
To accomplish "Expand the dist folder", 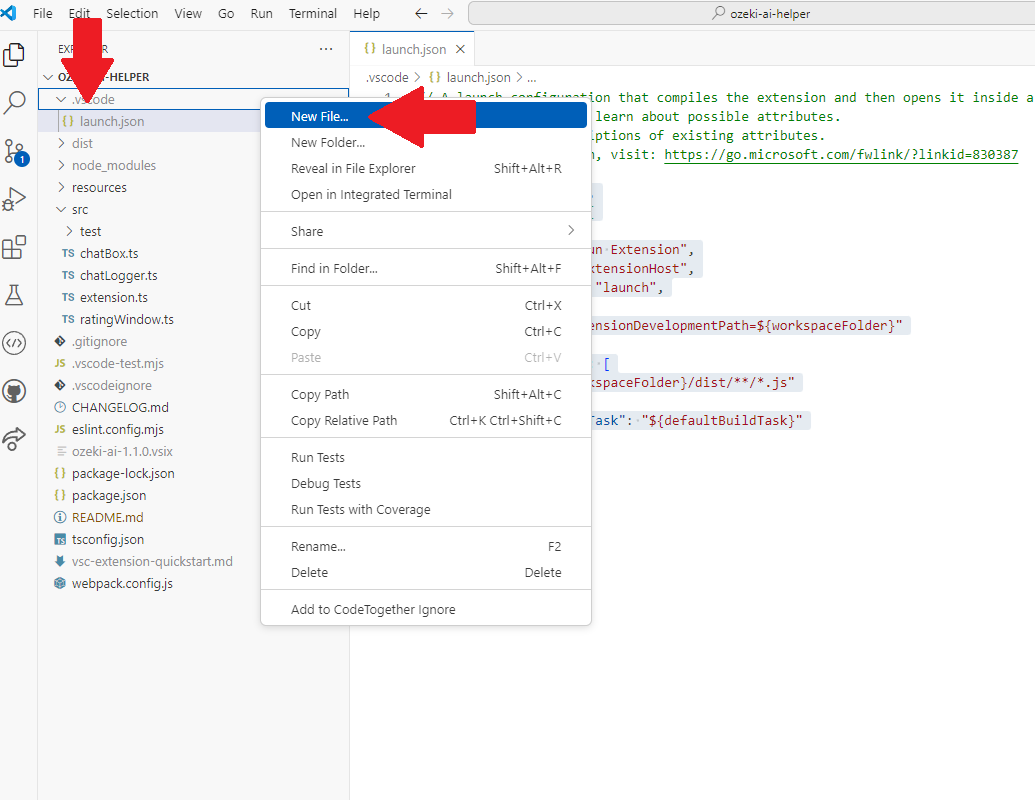I will coord(61,143).
